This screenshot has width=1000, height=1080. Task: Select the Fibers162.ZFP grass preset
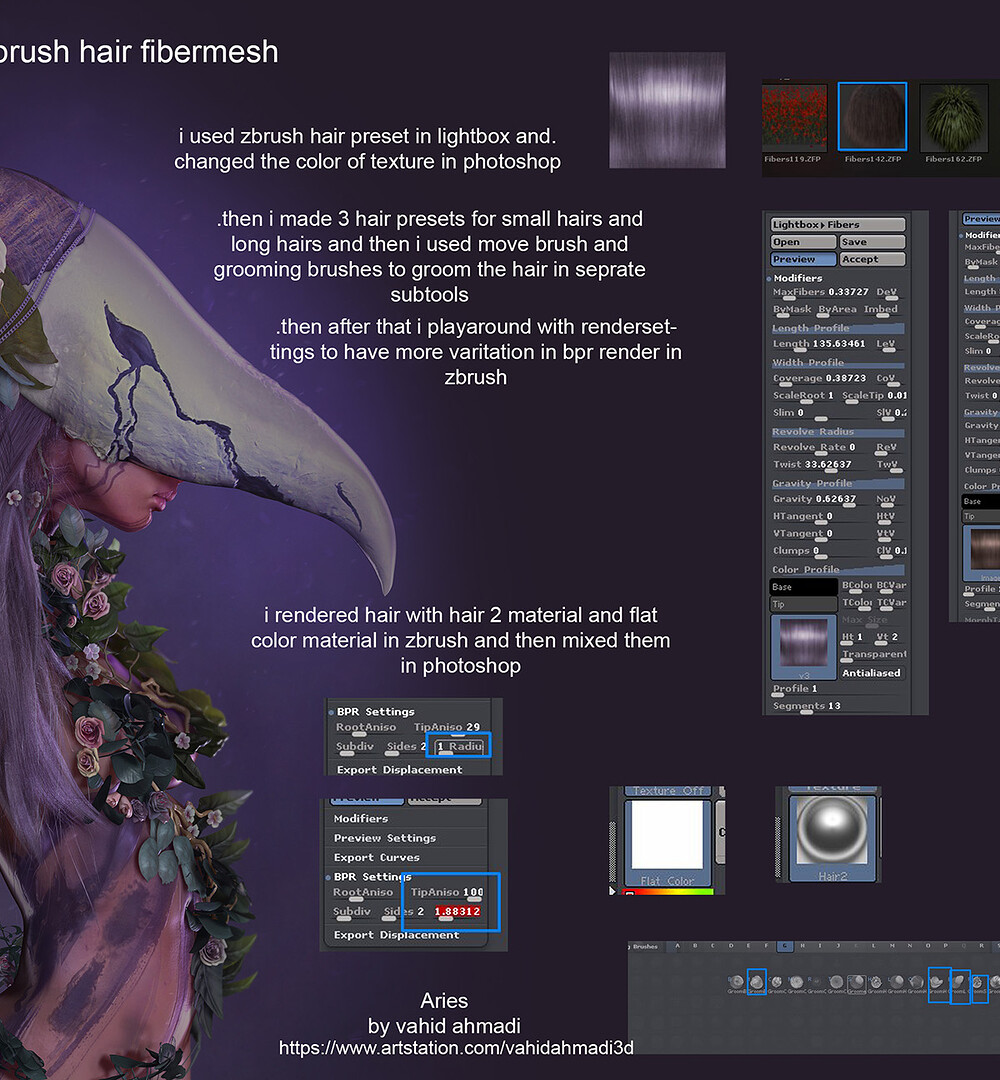(x=953, y=117)
